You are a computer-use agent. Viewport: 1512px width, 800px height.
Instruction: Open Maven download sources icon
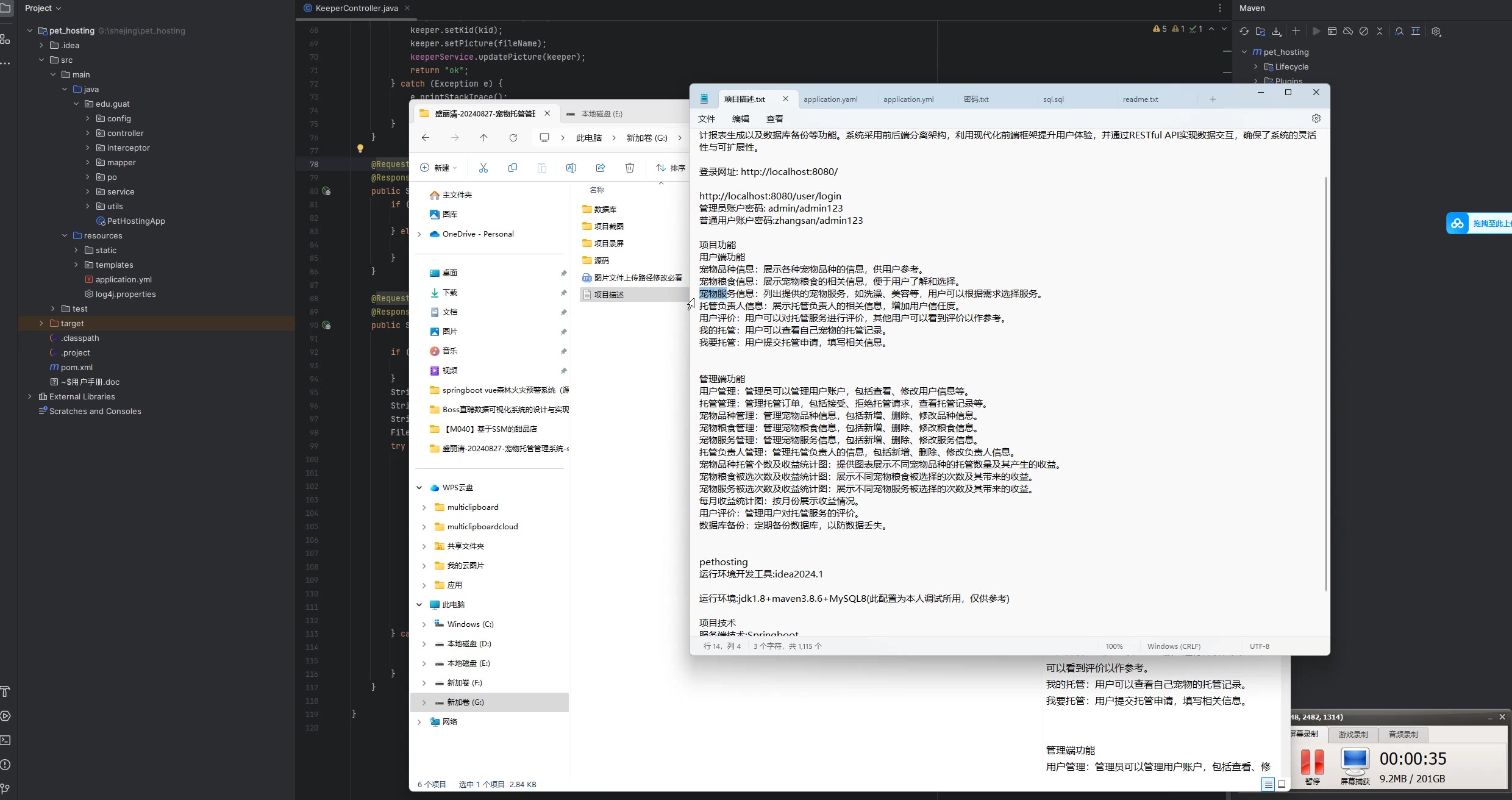(x=1276, y=31)
